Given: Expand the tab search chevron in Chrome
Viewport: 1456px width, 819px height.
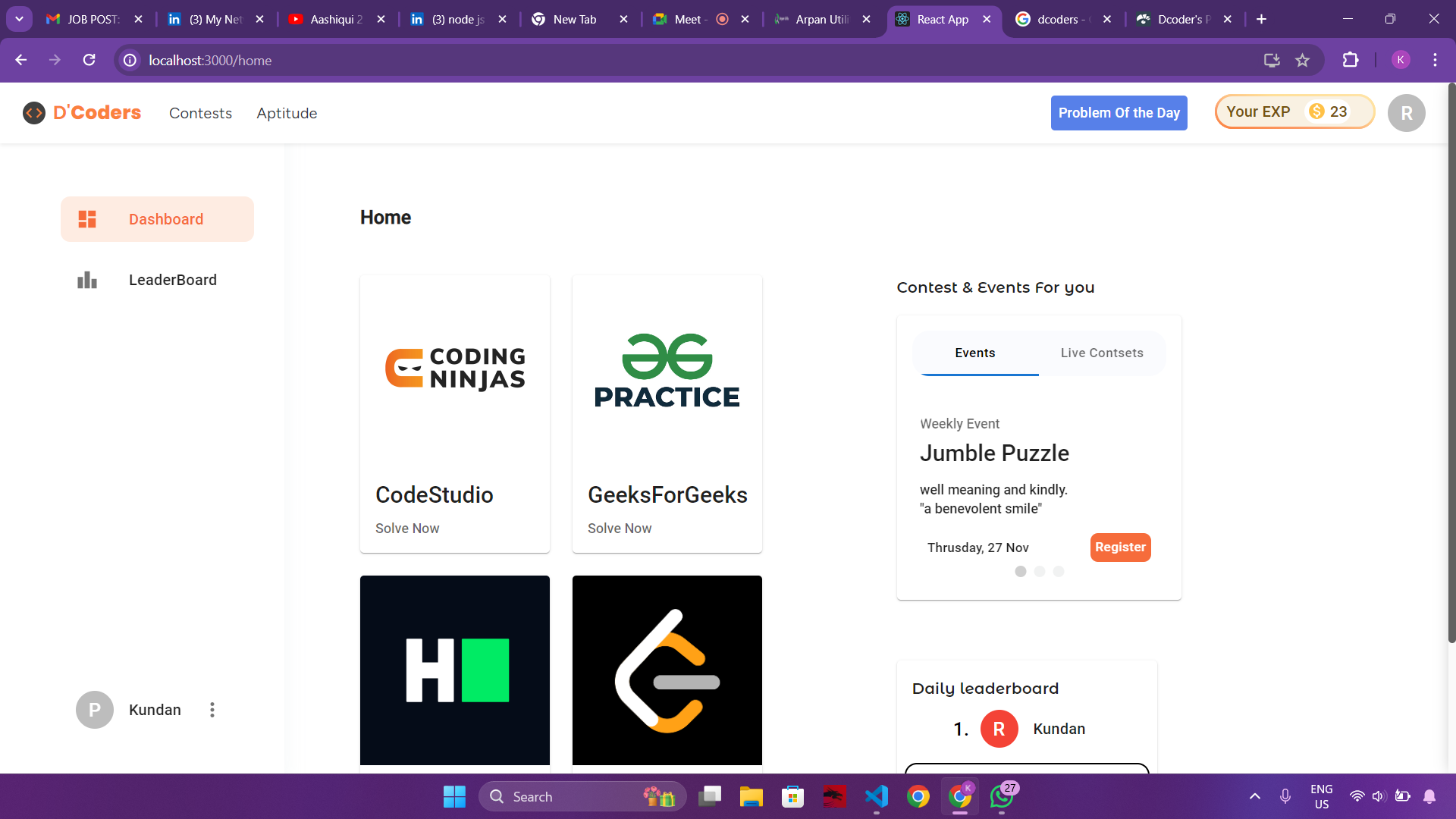Looking at the screenshot, I should (19, 19).
